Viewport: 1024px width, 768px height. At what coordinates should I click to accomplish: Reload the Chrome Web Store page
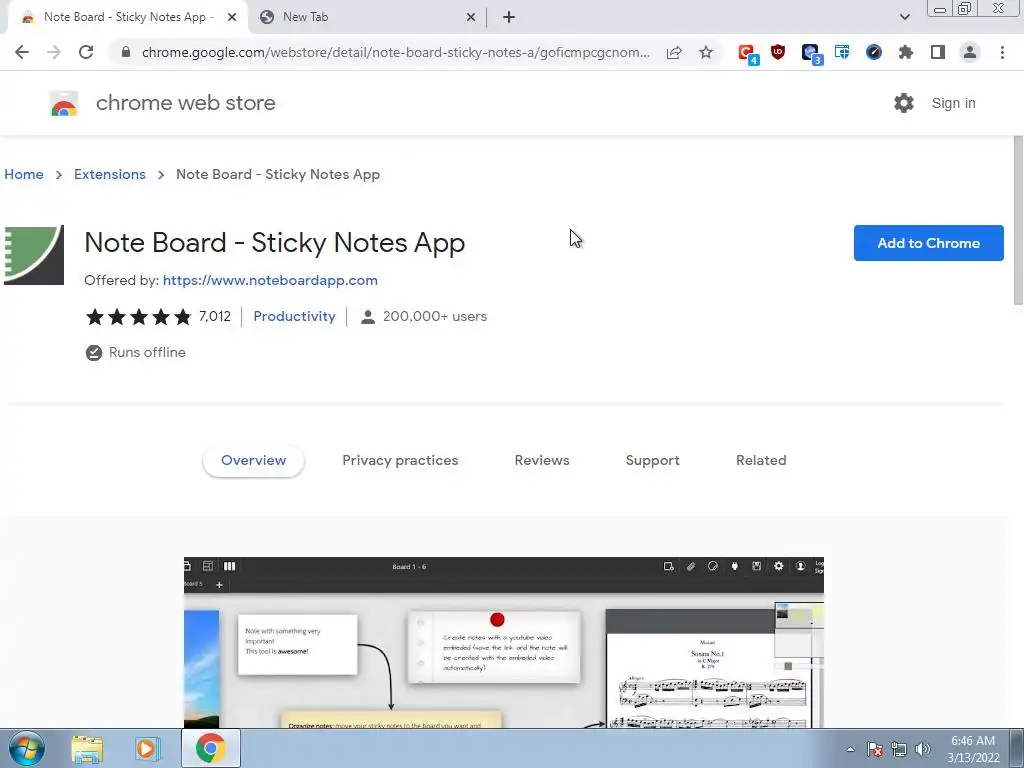pyautogui.click(x=86, y=52)
